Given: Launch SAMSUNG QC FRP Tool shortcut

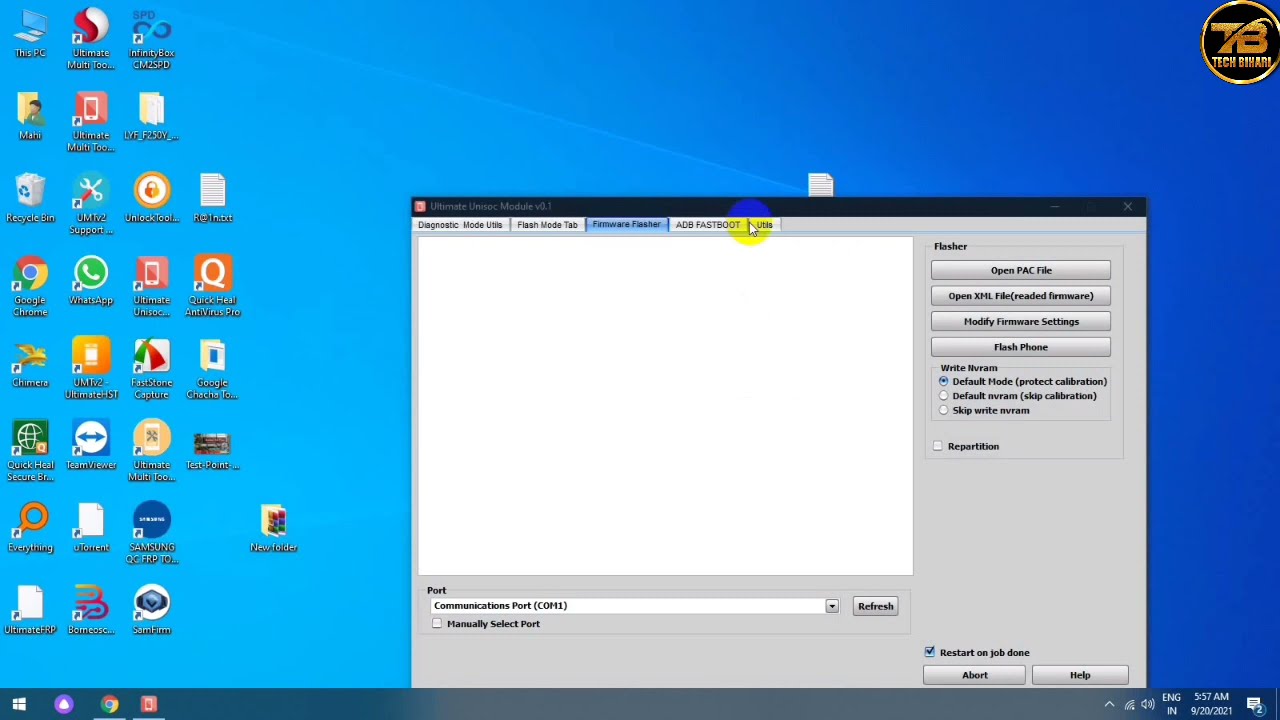Looking at the screenshot, I should (152, 535).
